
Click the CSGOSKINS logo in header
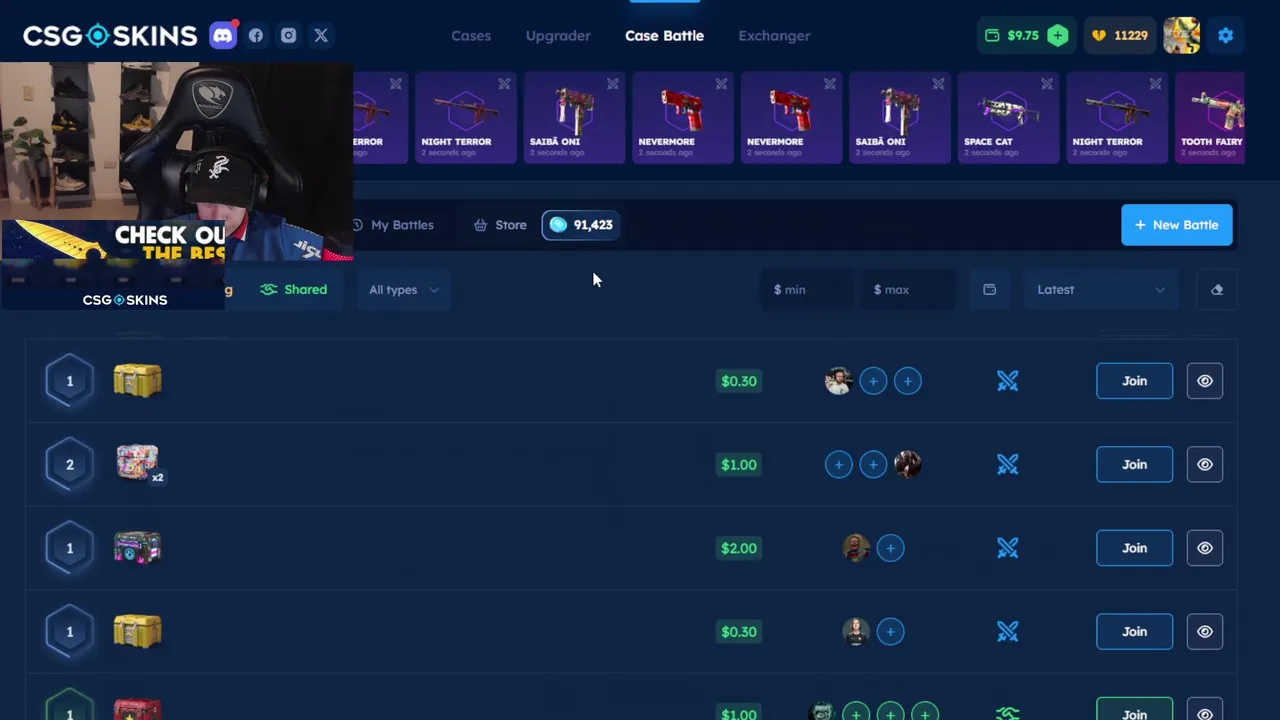pyautogui.click(x=110, y=36)
